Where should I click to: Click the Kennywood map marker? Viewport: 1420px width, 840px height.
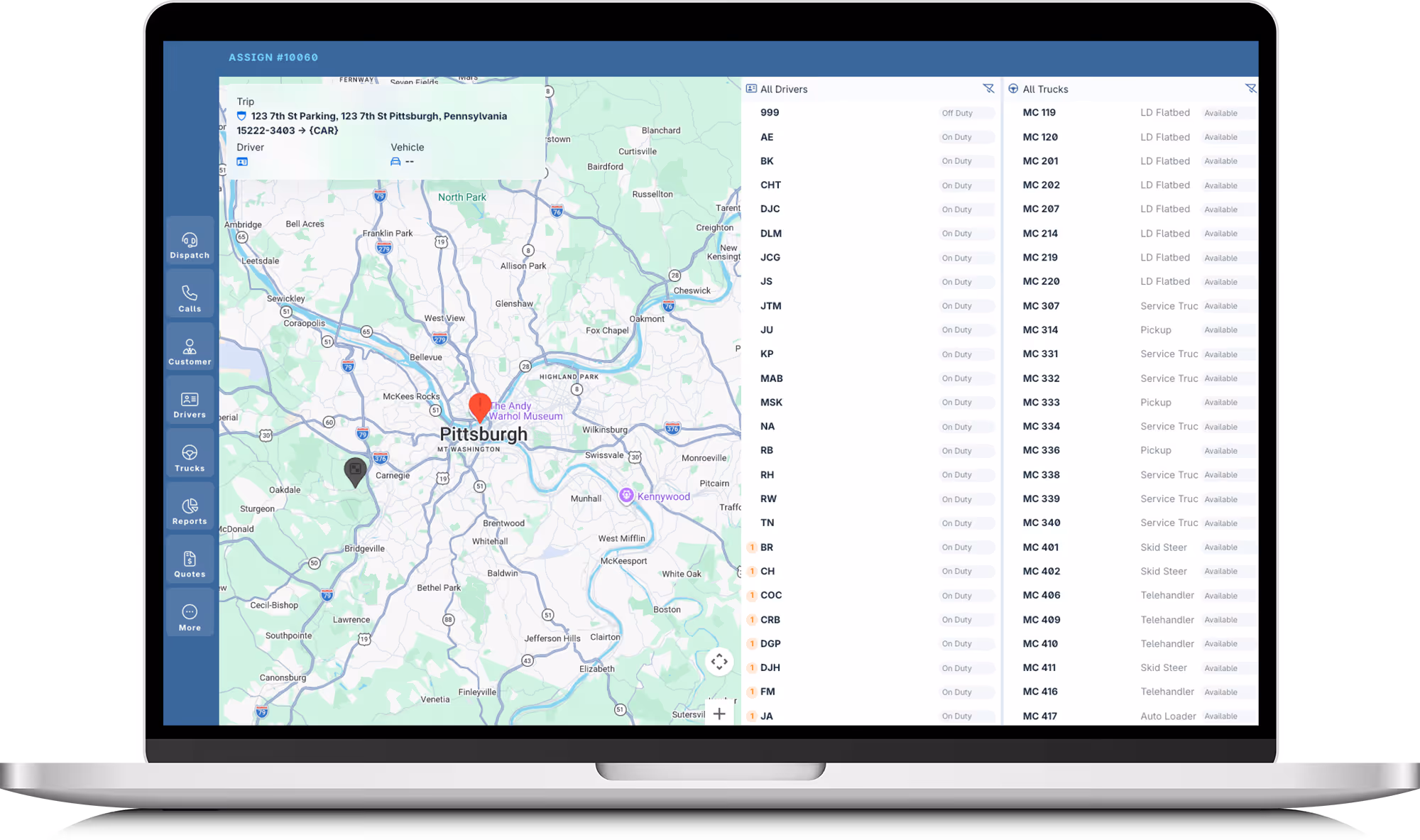626,495
